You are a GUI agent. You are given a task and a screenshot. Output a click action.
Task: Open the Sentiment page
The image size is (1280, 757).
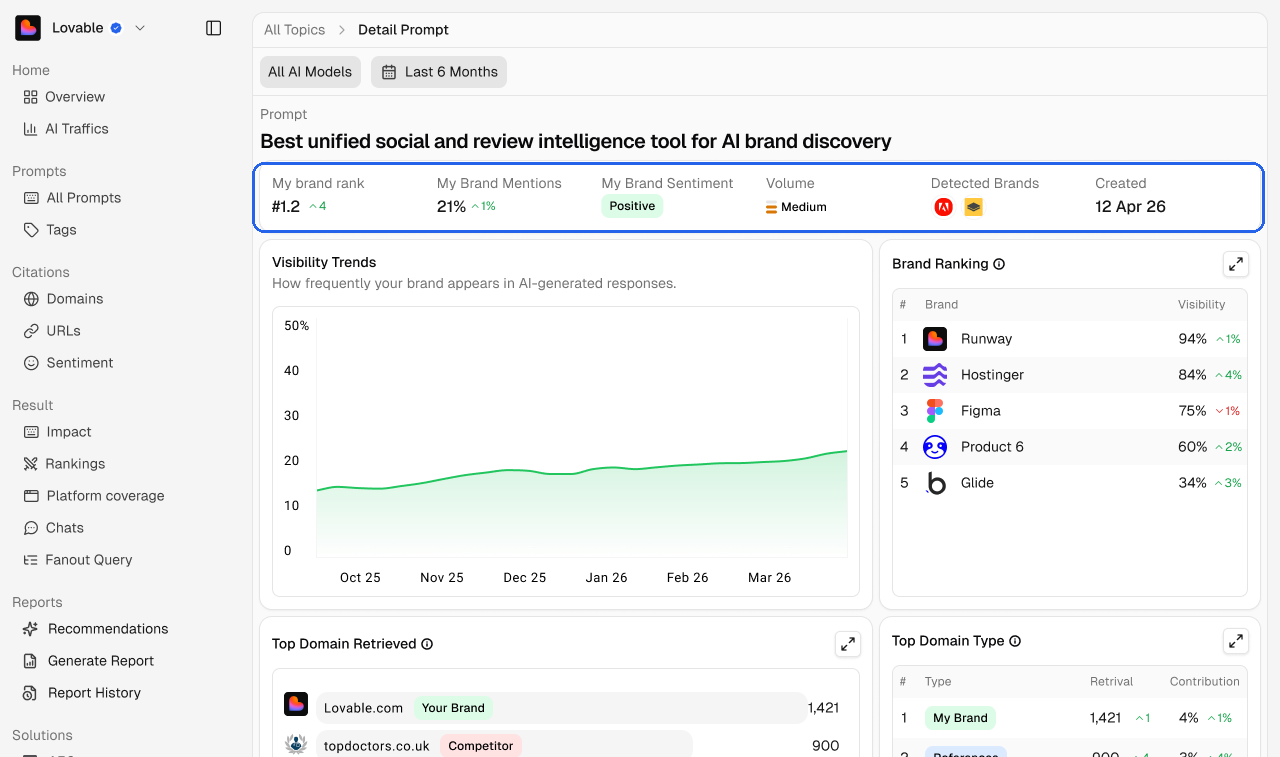[x=68, y=363]
